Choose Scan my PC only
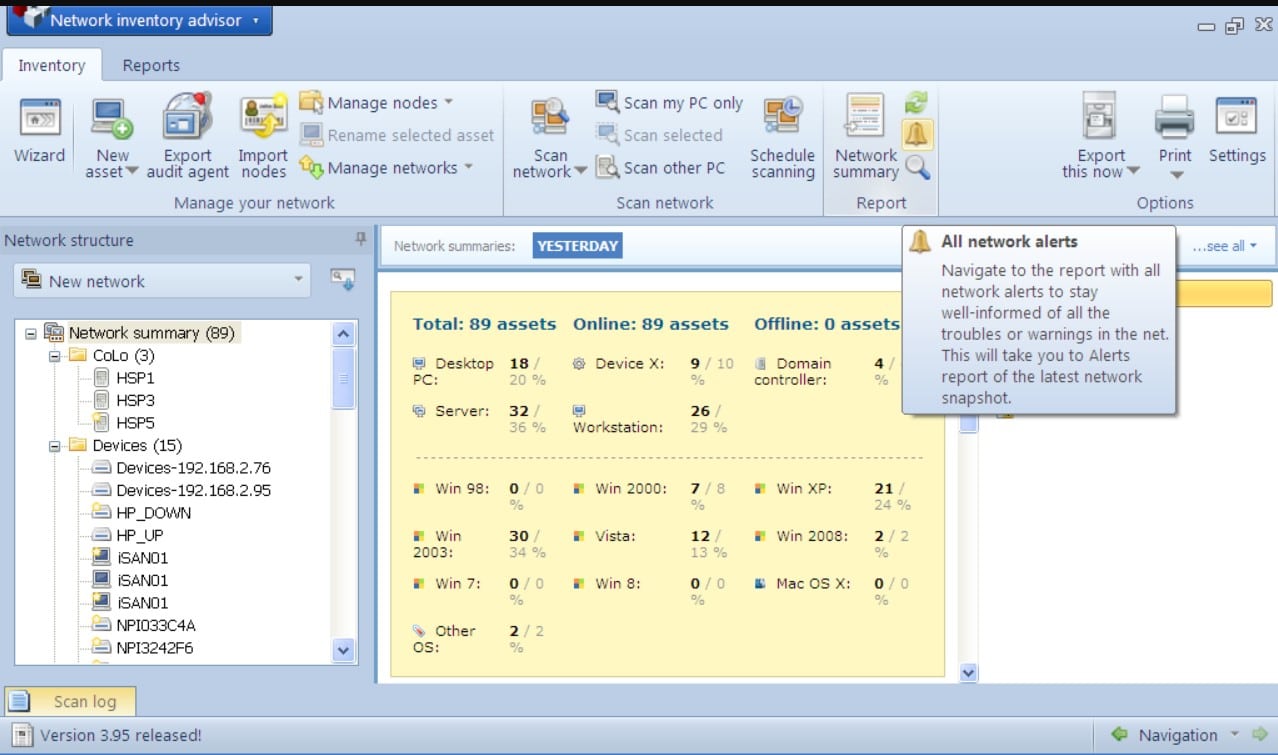 [x=670, y=103]
